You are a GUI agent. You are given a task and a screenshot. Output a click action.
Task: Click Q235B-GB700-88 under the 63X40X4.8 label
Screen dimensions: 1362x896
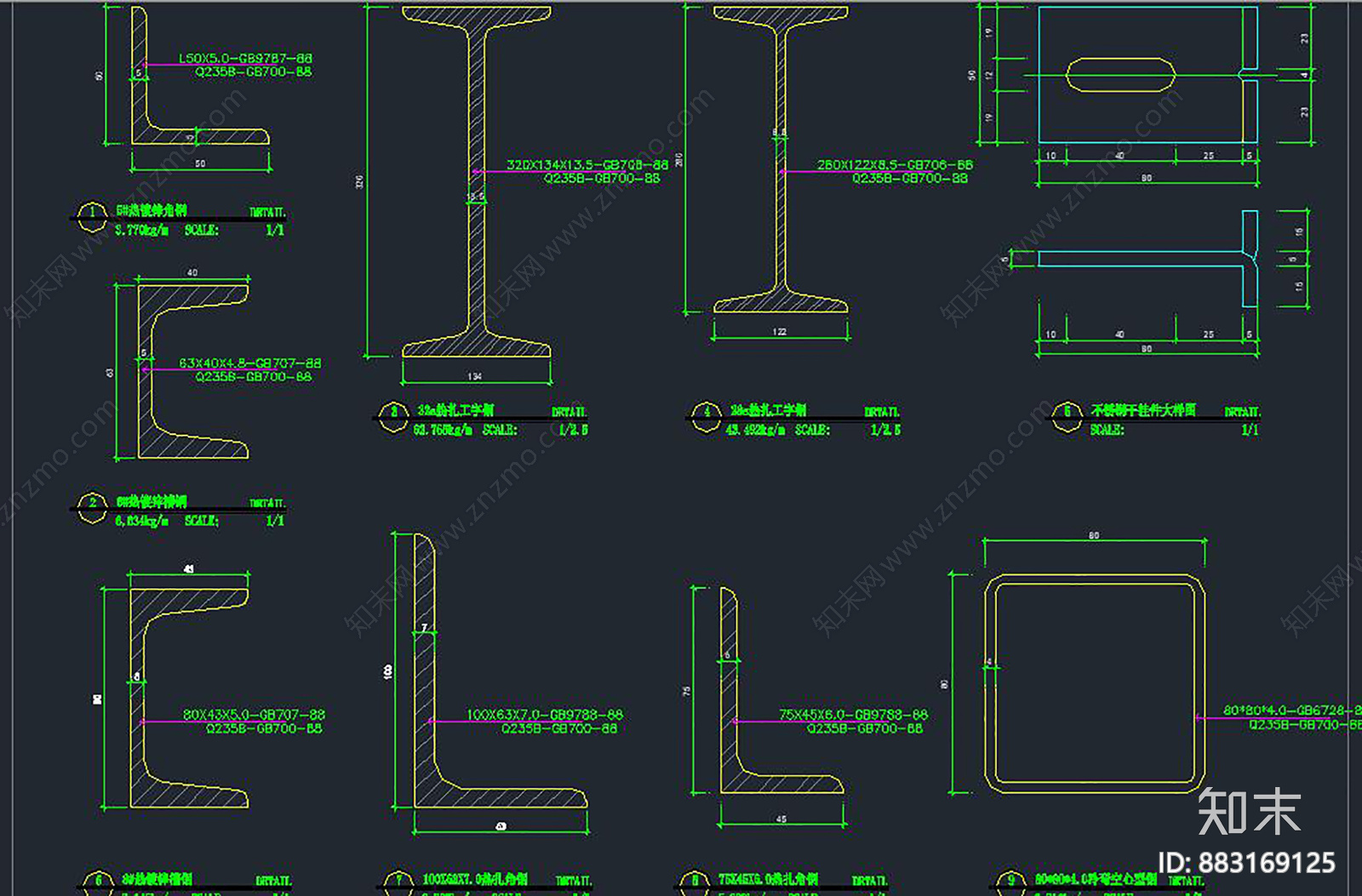254,376
